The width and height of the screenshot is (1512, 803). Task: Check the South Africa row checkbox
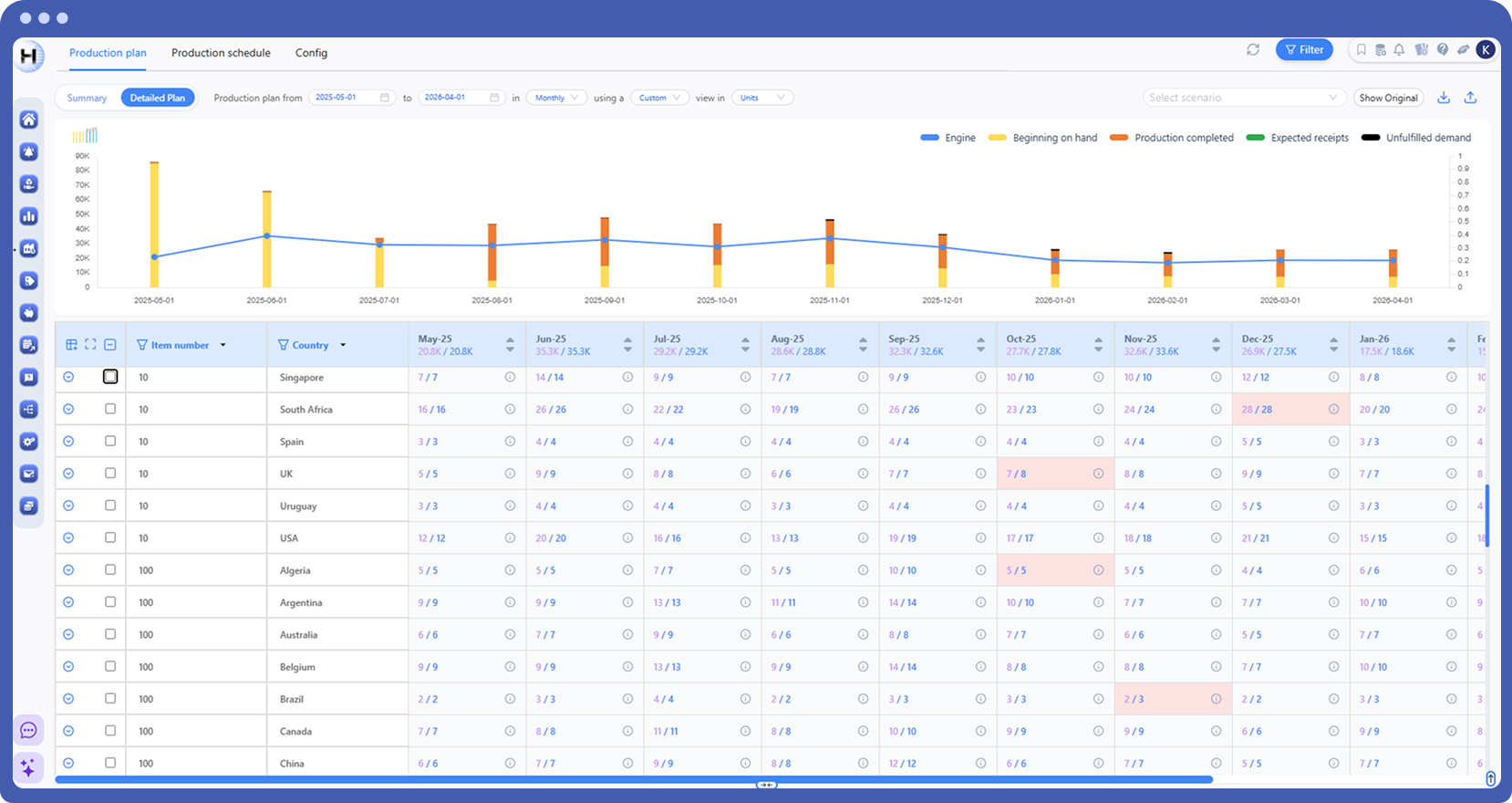pos(110,409)
